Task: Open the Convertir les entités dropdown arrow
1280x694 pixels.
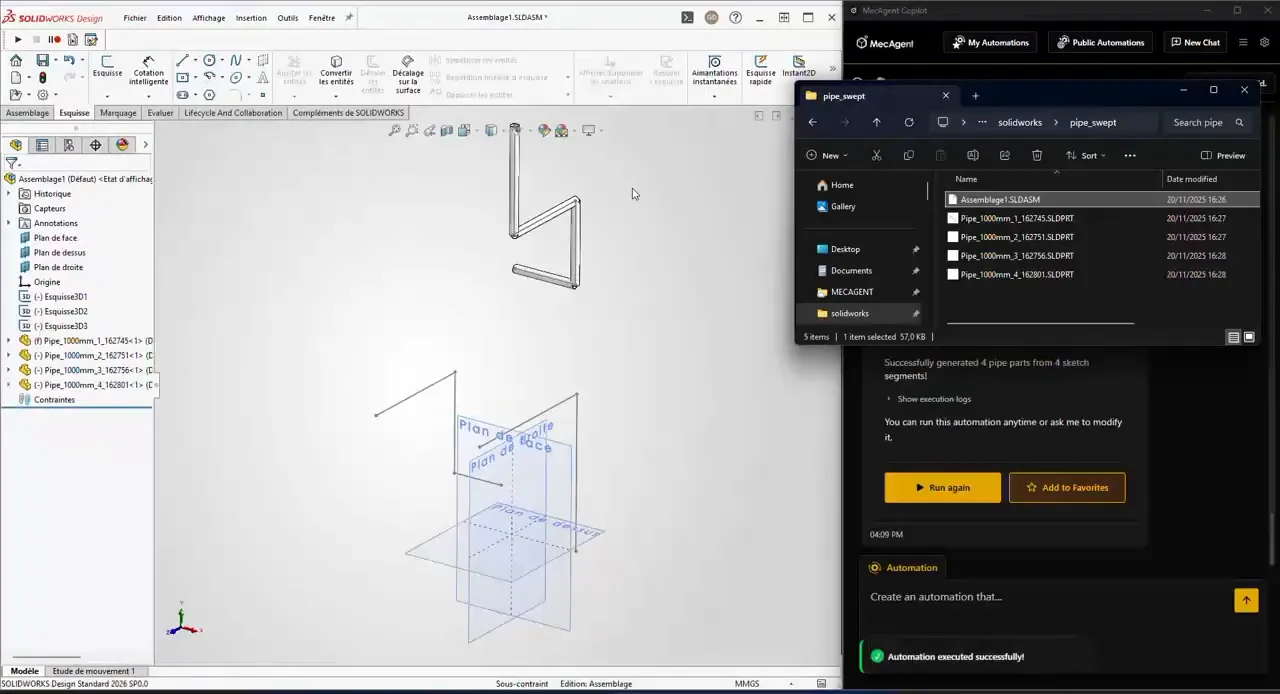Action: (x=336, y=96)
